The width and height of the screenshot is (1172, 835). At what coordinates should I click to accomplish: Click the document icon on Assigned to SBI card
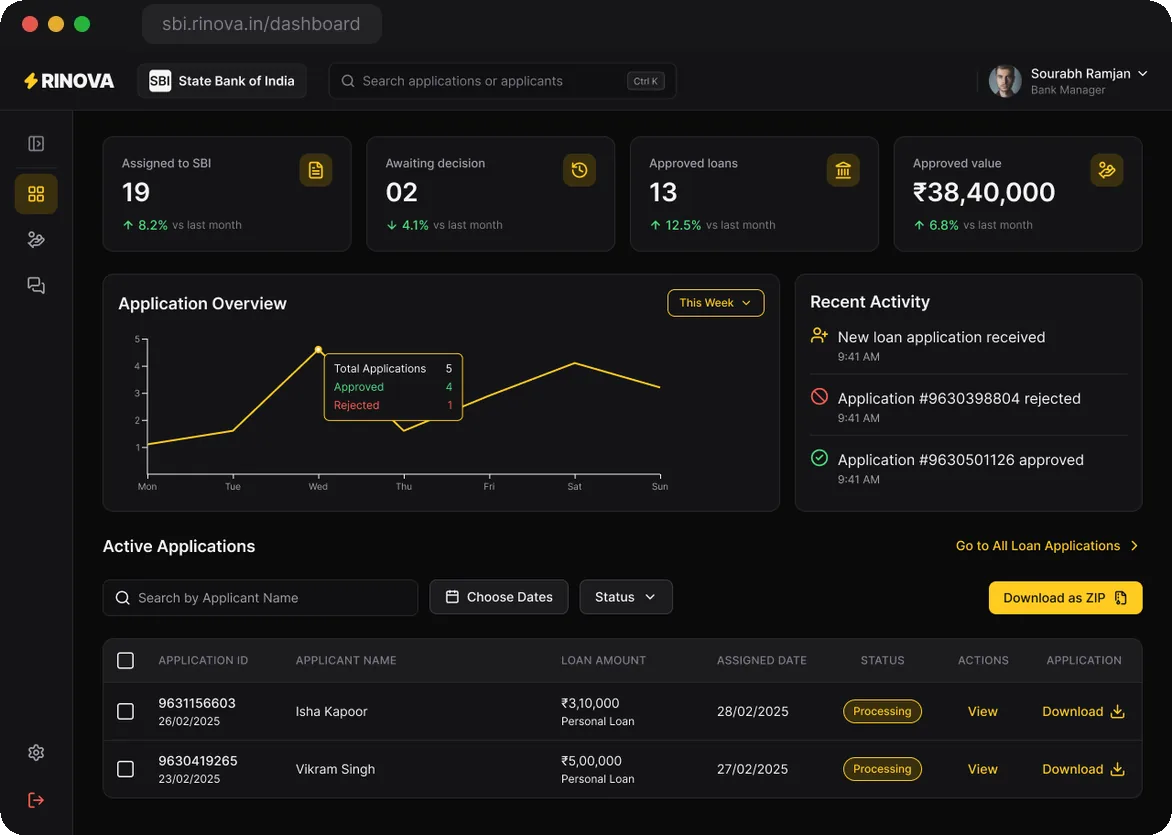point(316,170)
